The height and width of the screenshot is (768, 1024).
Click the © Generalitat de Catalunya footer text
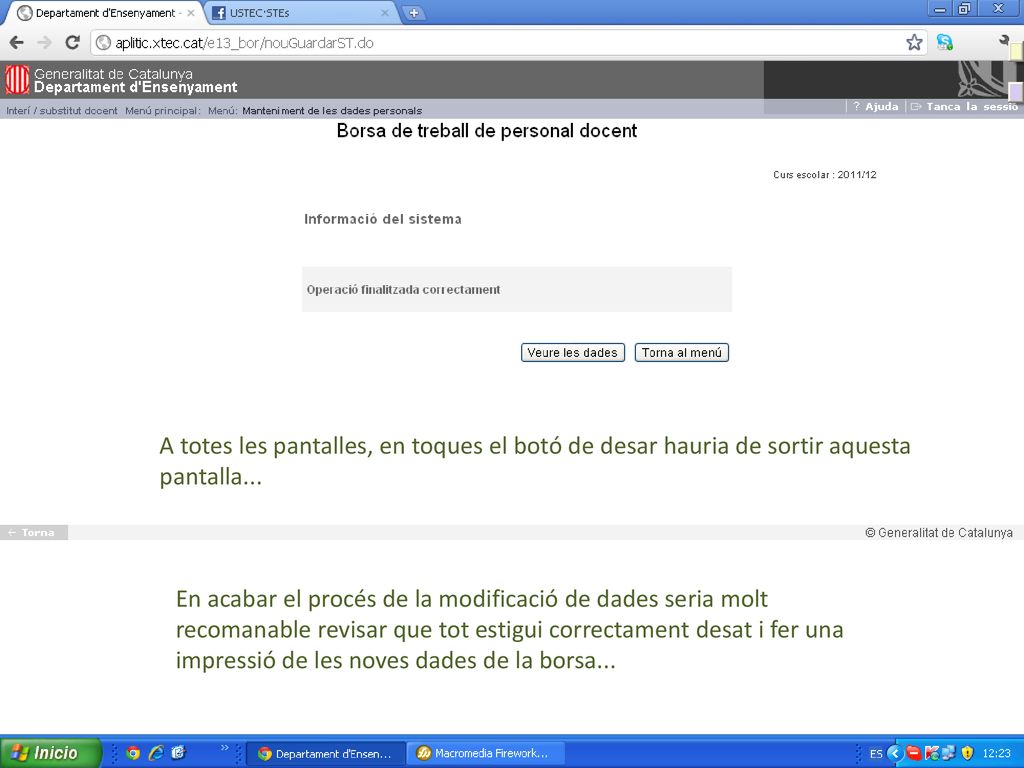coord(939,533)
